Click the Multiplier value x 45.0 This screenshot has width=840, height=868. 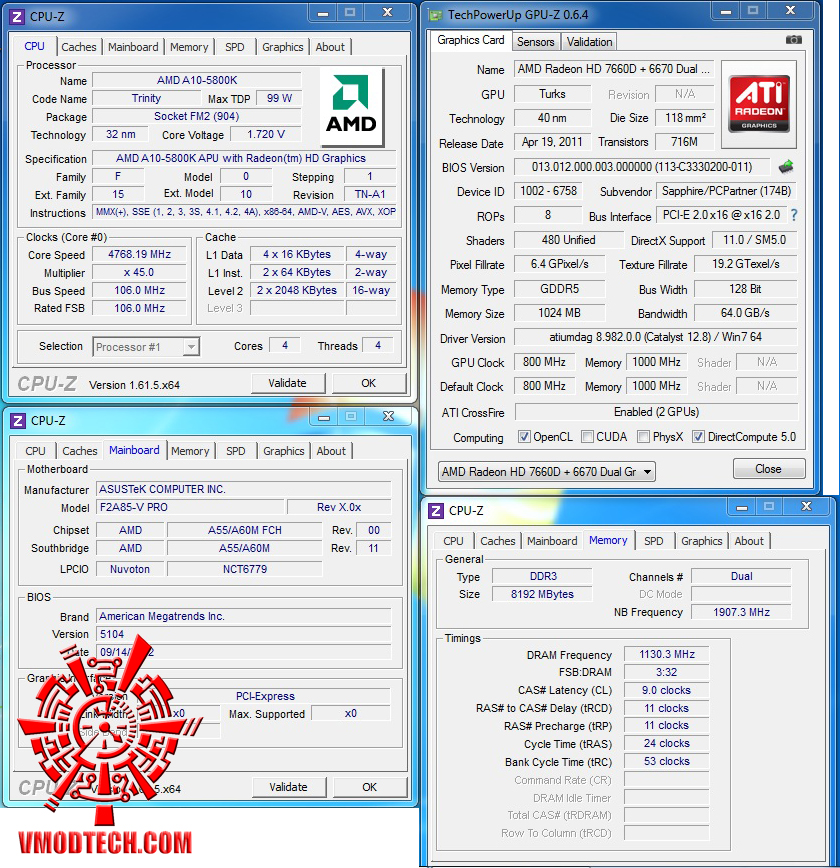click(x=140, y=272)
